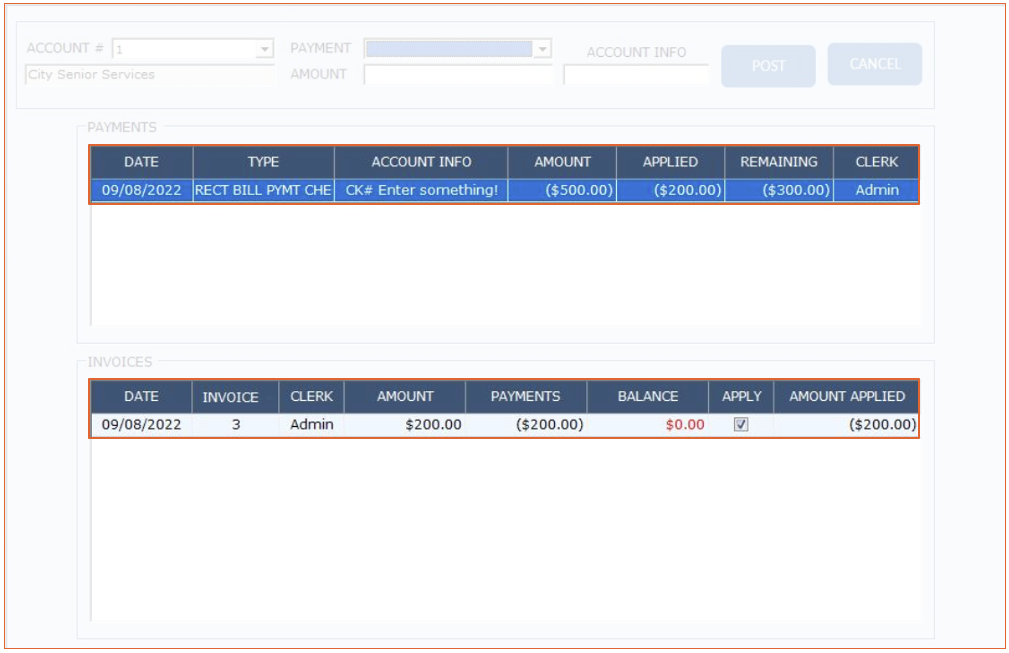Screen dimensions: 1009x653
Task: Click the BALANCE column header in Invoices
Action: (647, 397)
